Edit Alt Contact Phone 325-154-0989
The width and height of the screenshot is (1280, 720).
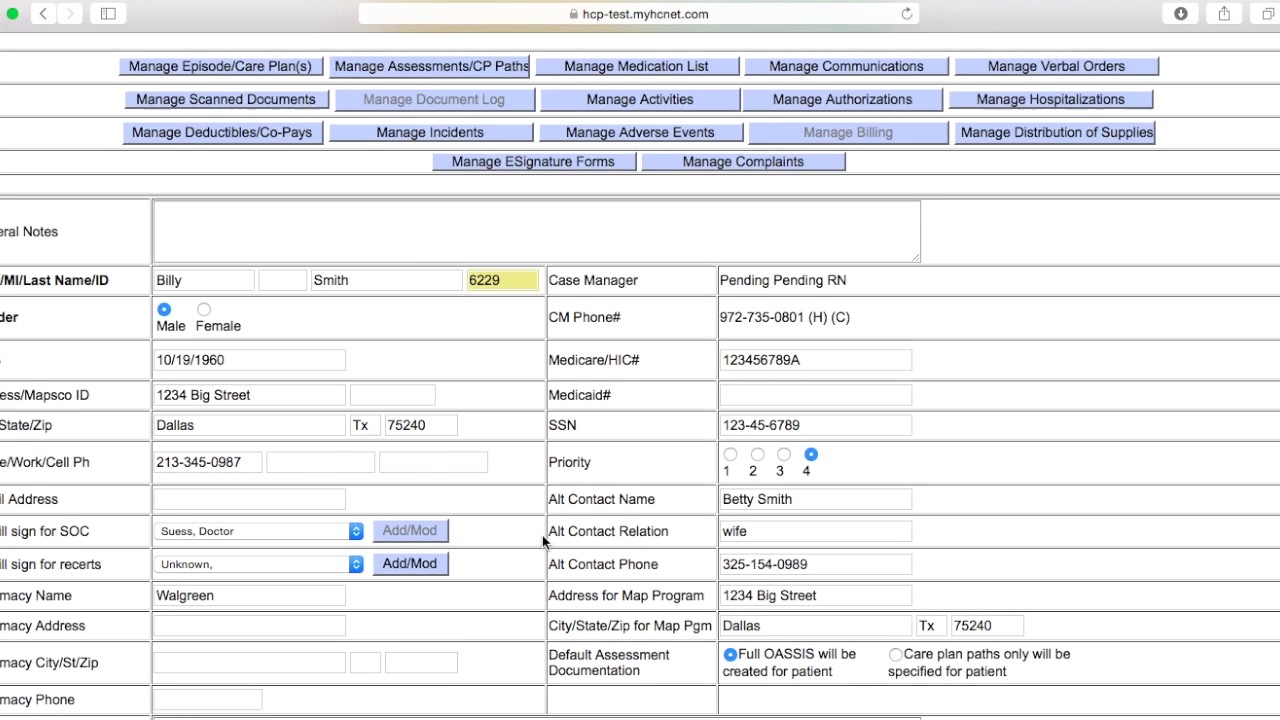pyautogui.click(x=815, y=564)
